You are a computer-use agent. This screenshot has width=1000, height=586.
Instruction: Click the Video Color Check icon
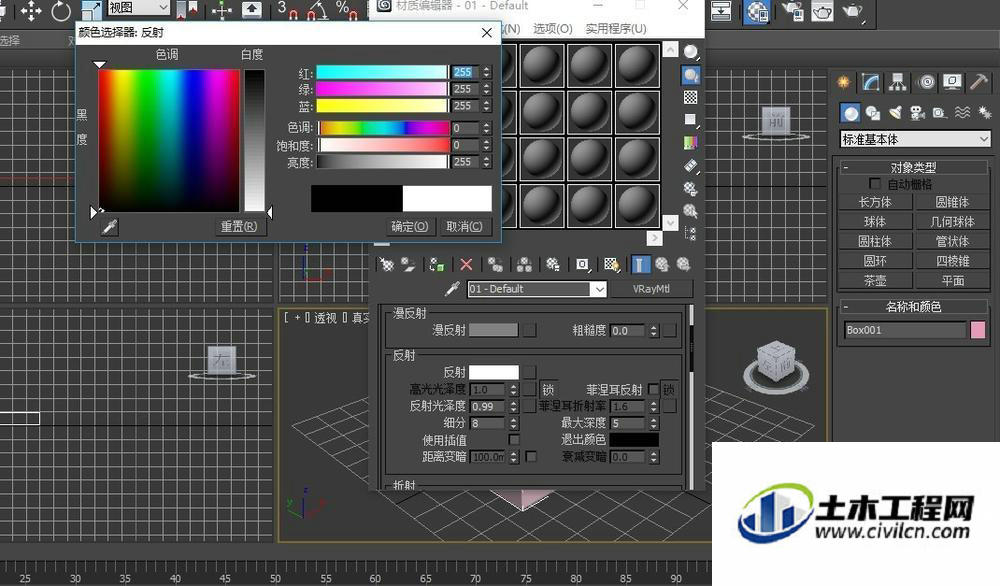pos(691,142)
